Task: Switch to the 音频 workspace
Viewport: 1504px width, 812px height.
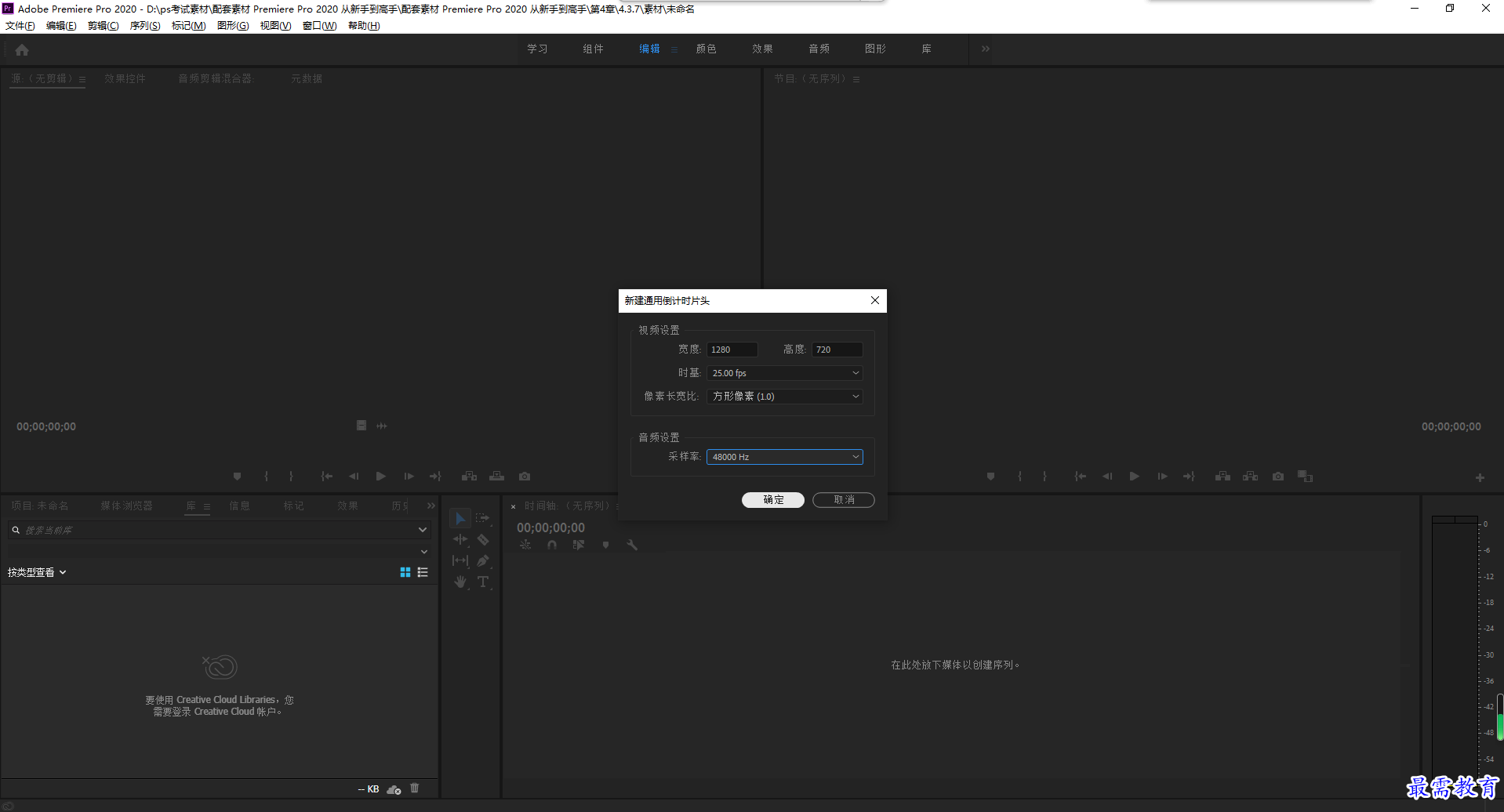Action: 819,49
